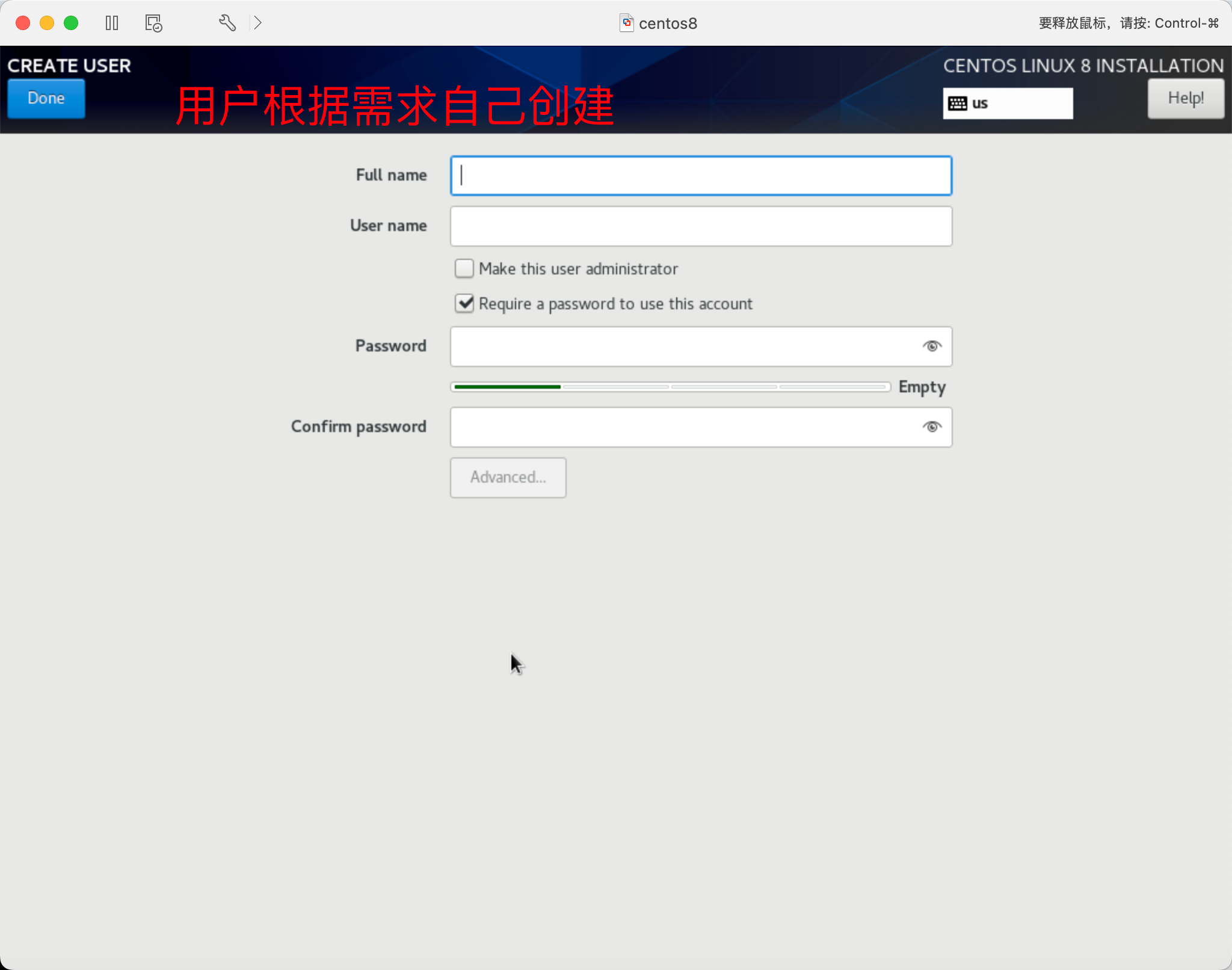Screen dimensions: 1232x970
Task: Uncheck Require a password to use account
Action: pyautogui.click(x=464, y=303)
